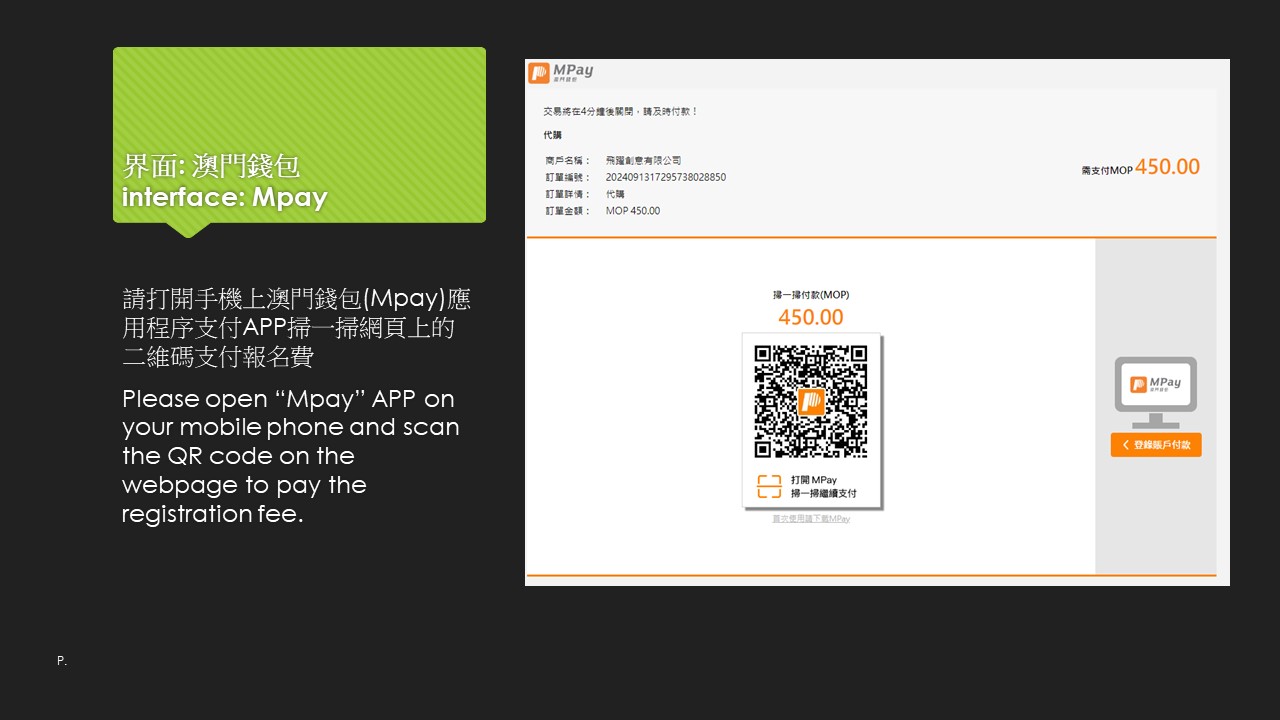The width and height of the screenshot is (1280, 720).
Task: Click the payment QR code
Action: 811,401
